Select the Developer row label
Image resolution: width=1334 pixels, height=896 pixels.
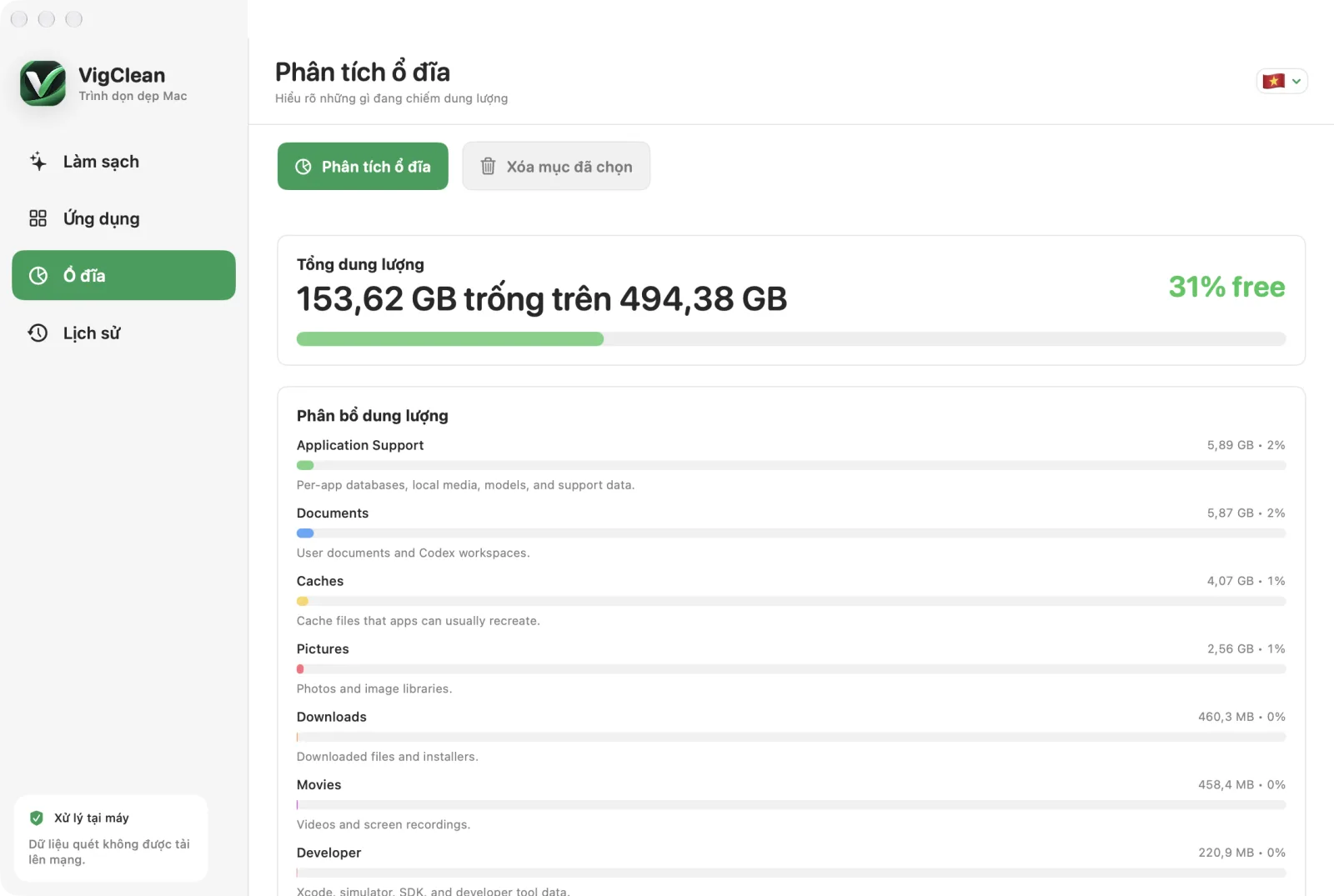click(x=329, y=853)
